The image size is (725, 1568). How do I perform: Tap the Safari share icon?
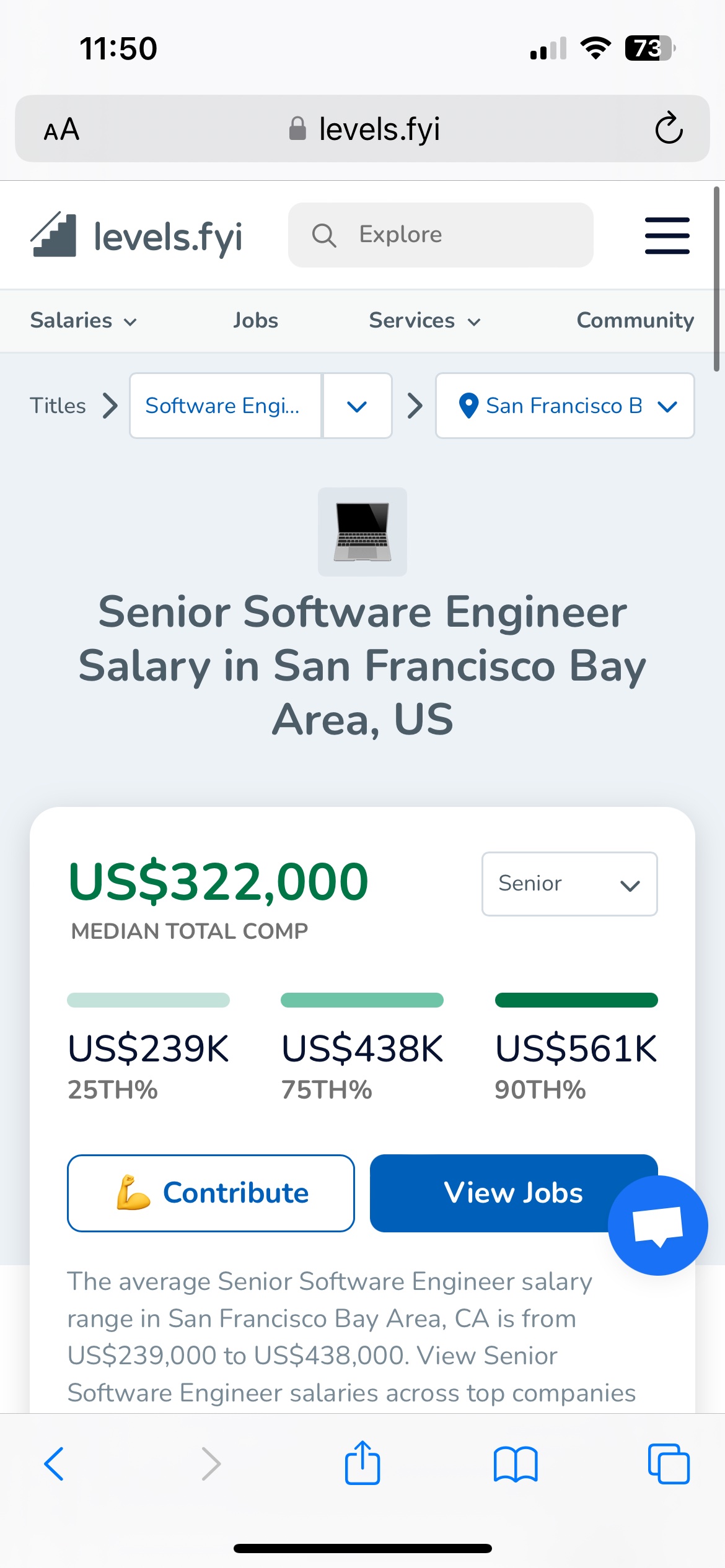(362, 1463)
